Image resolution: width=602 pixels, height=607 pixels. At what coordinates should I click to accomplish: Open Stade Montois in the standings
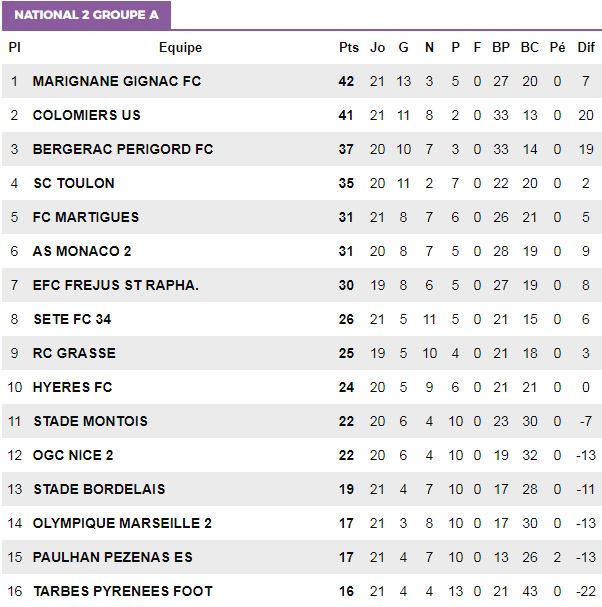(x=91, y=421)
